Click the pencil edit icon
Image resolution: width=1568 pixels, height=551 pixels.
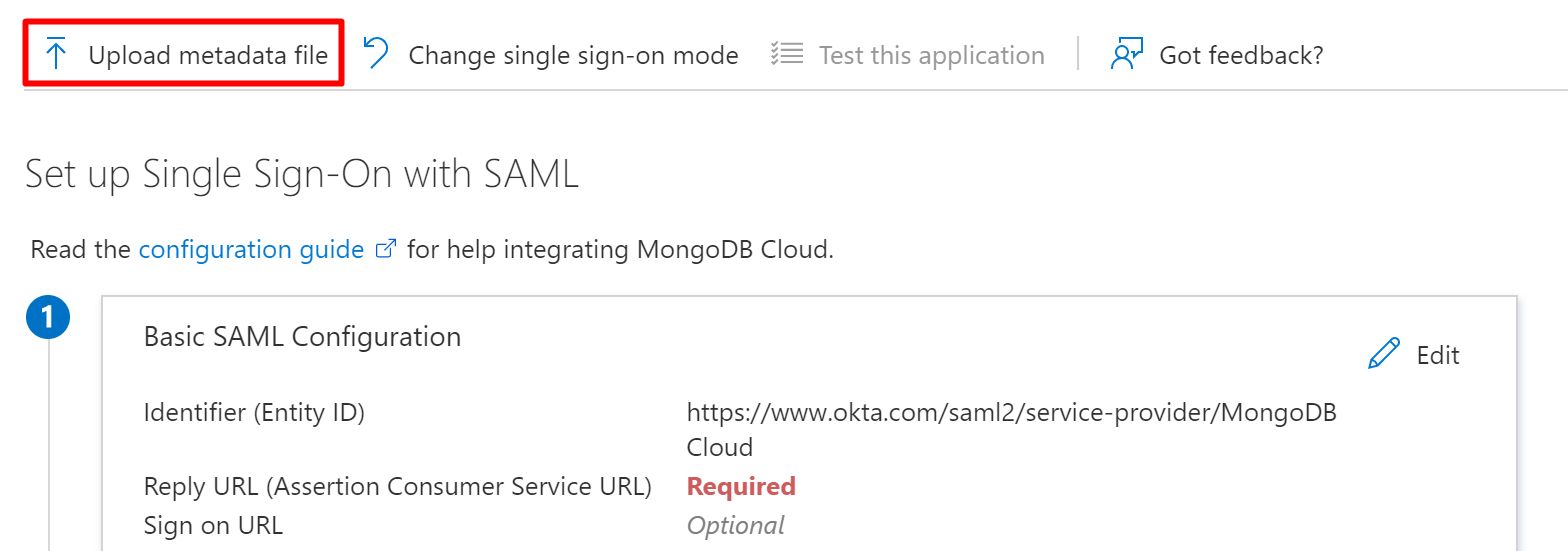[x=1384, y=354]
